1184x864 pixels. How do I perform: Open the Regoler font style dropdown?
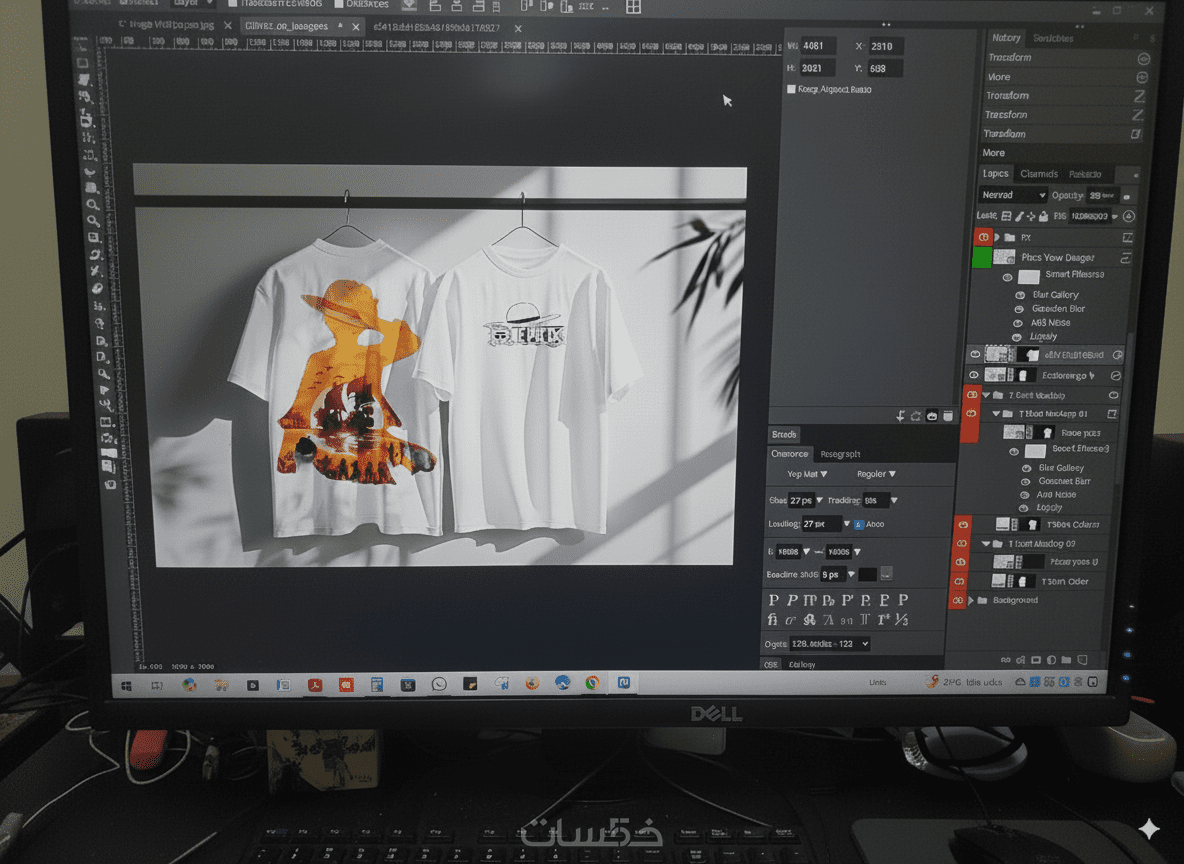pos(876,474)
